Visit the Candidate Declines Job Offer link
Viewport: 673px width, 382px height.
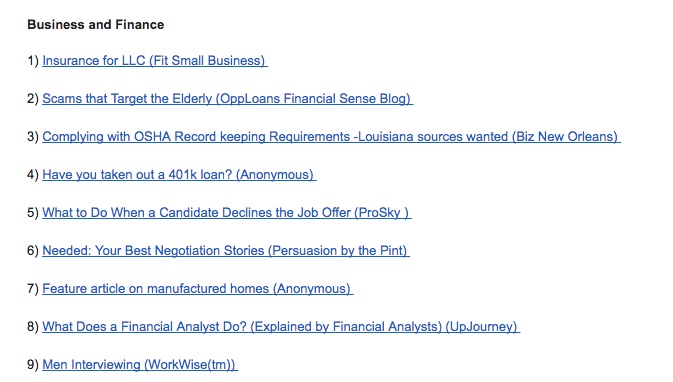[x=227, y=213]
